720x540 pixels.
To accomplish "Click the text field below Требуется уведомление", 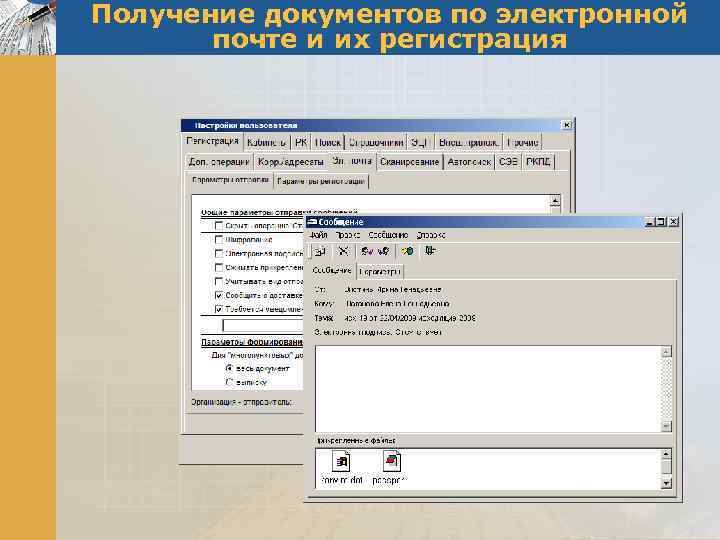I will (263, 325).
